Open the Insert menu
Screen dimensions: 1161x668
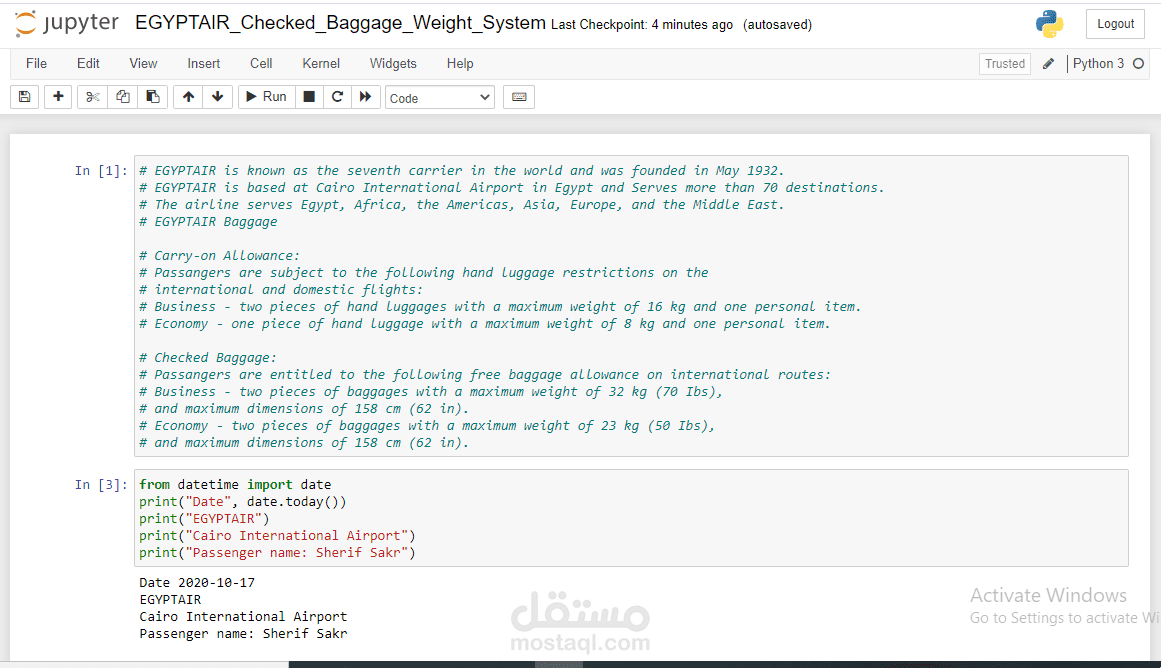point(204,64)
